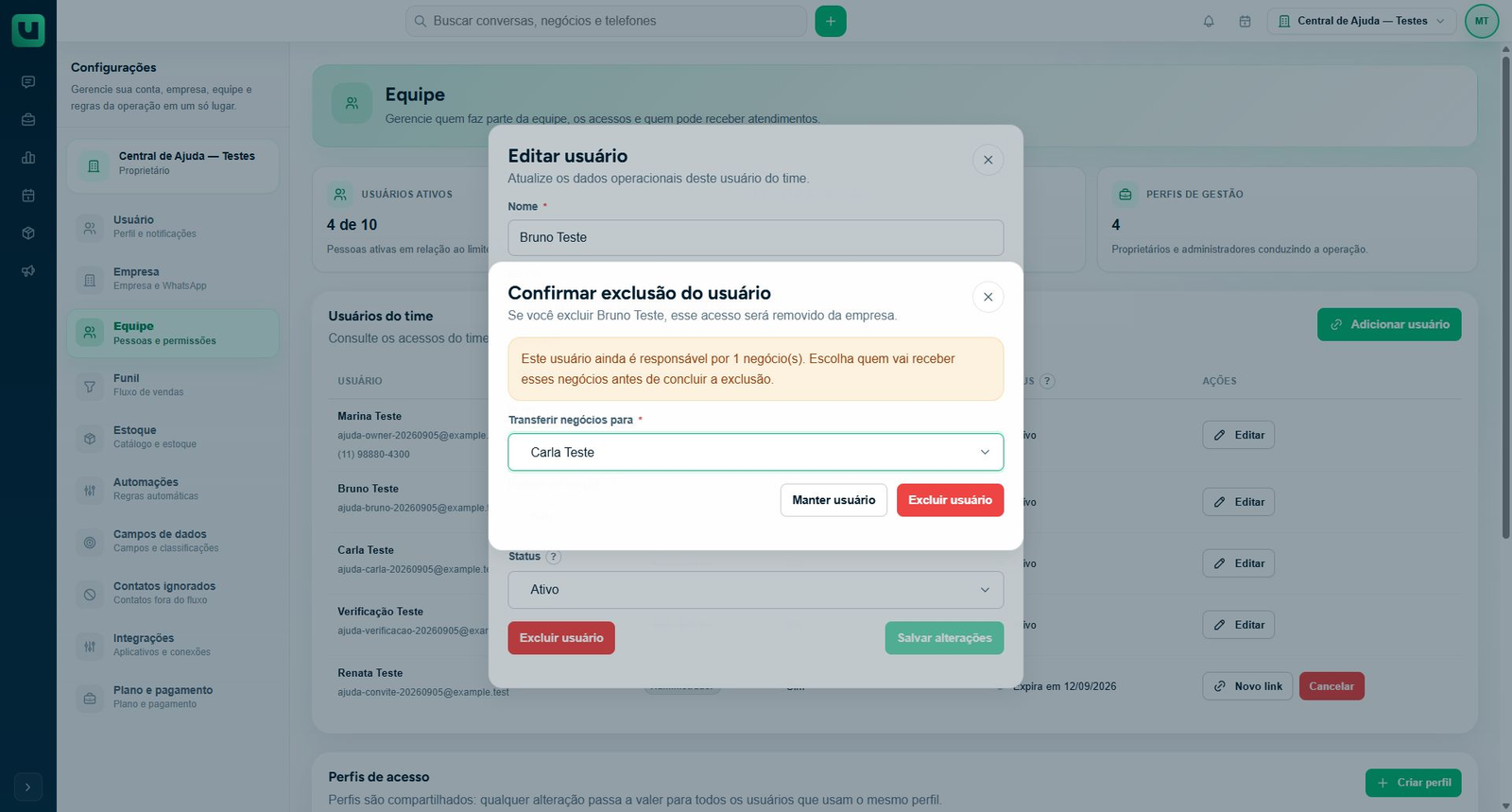The height and width of the screenshot is (812, 1512).
Task: Open Campos de dados settings section
Action: click(x=173, y=541)
